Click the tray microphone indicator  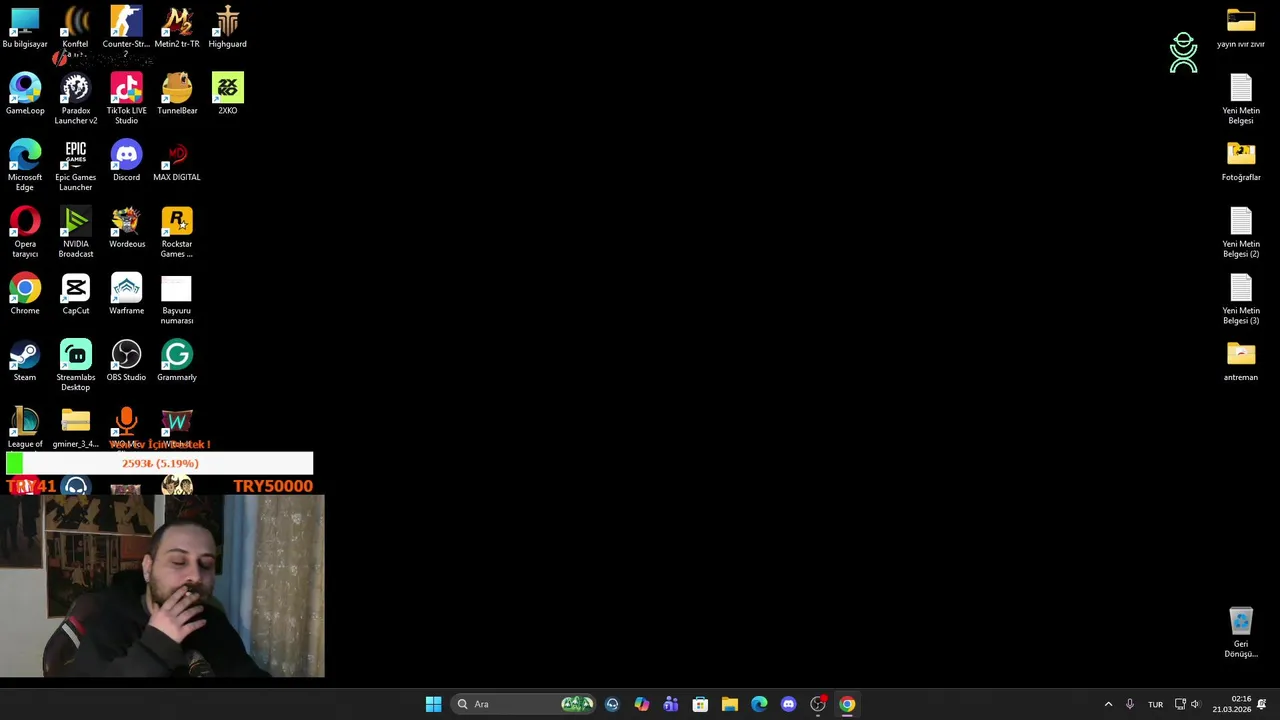[x=1129, y=704]
